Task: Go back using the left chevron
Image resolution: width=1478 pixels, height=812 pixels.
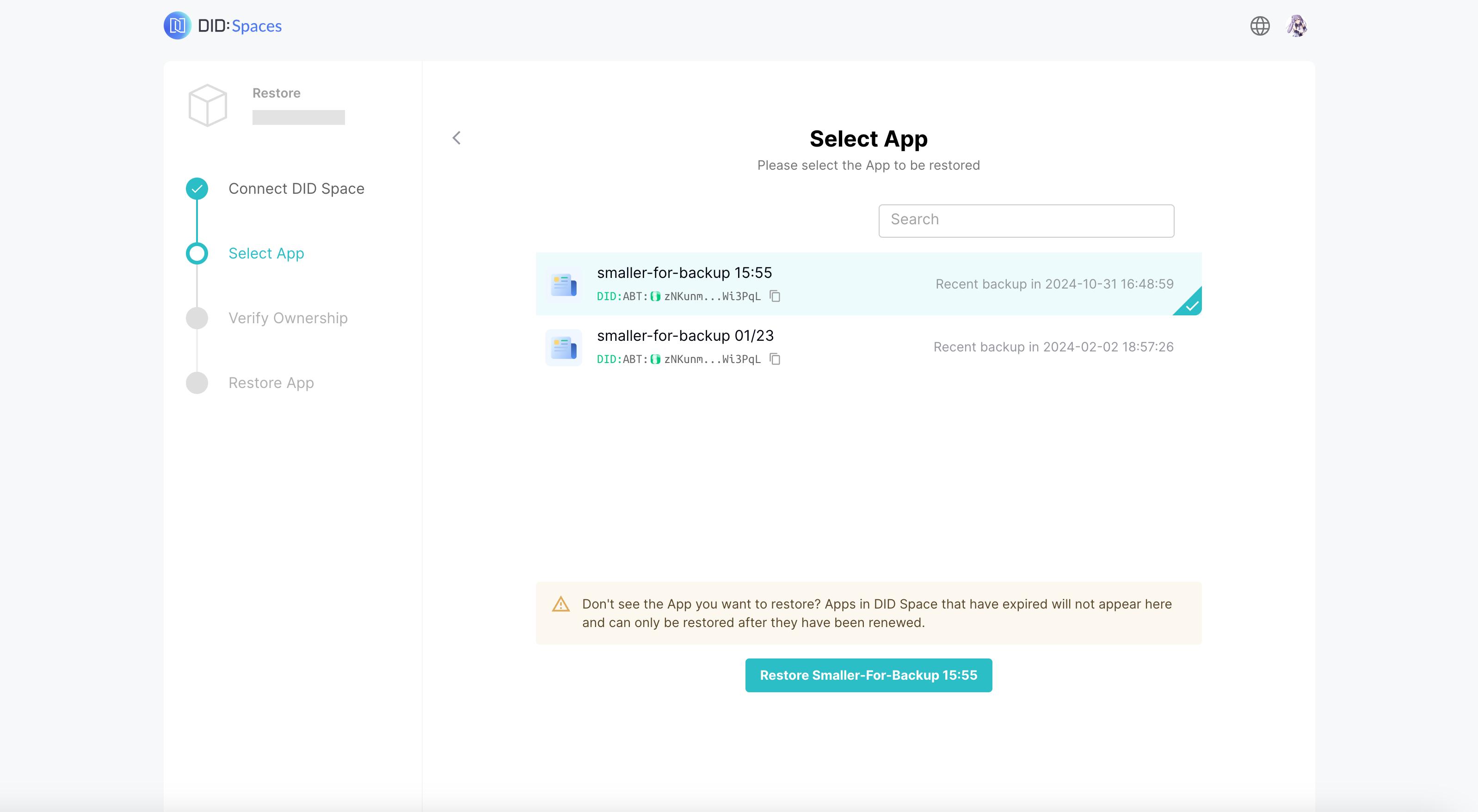Action: tap(456, 138)
